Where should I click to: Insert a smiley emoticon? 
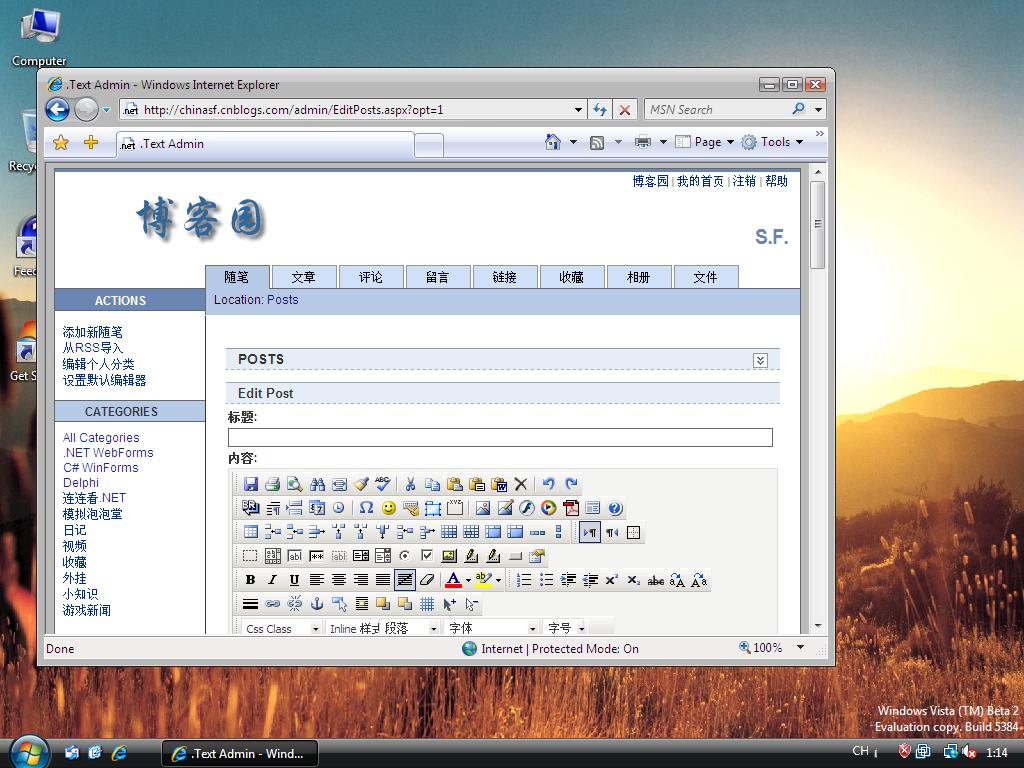(x=389, y=508)
